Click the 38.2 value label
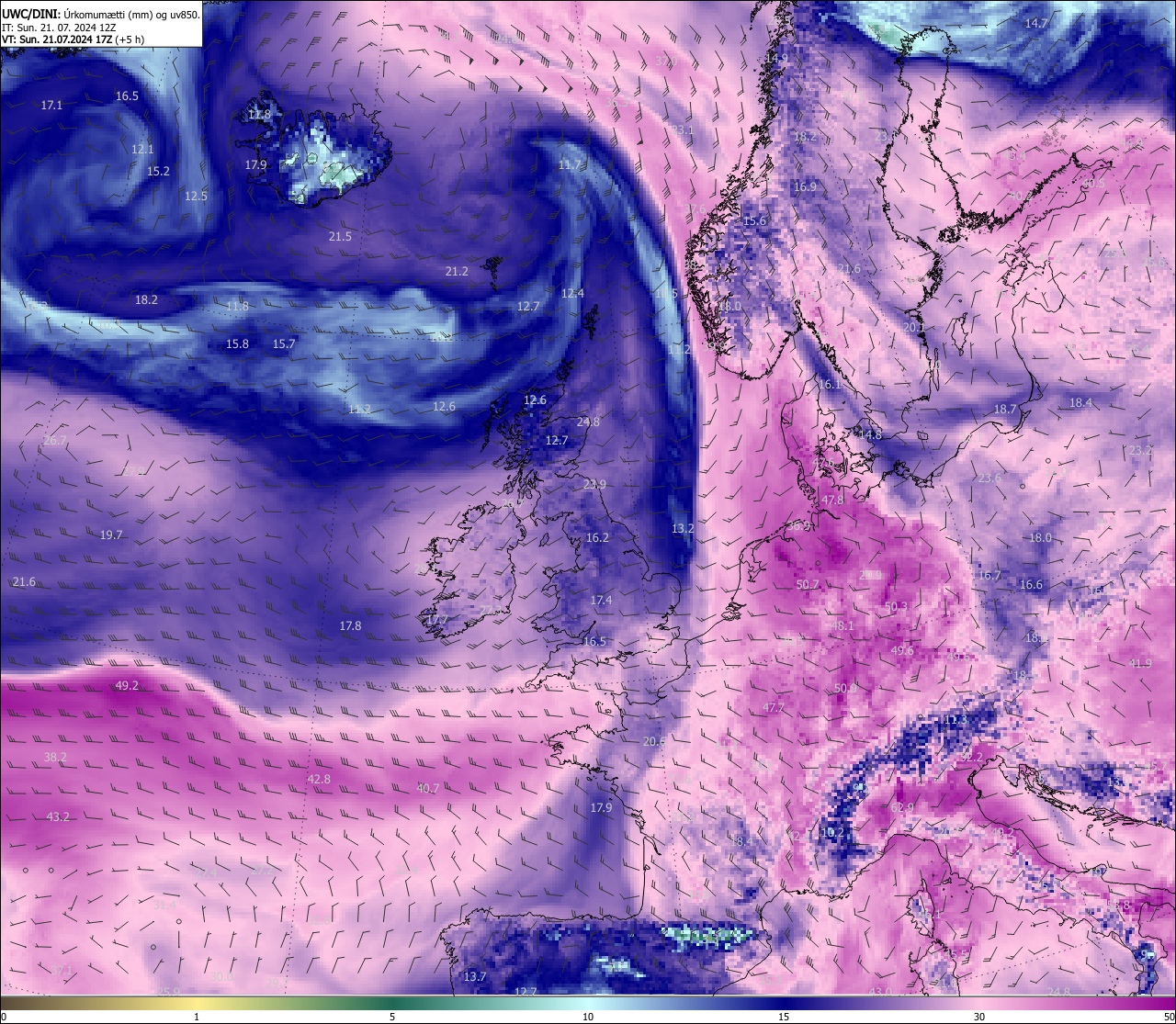The width and height of the screenshot is (1176, 1024). [x=55, y=757]
